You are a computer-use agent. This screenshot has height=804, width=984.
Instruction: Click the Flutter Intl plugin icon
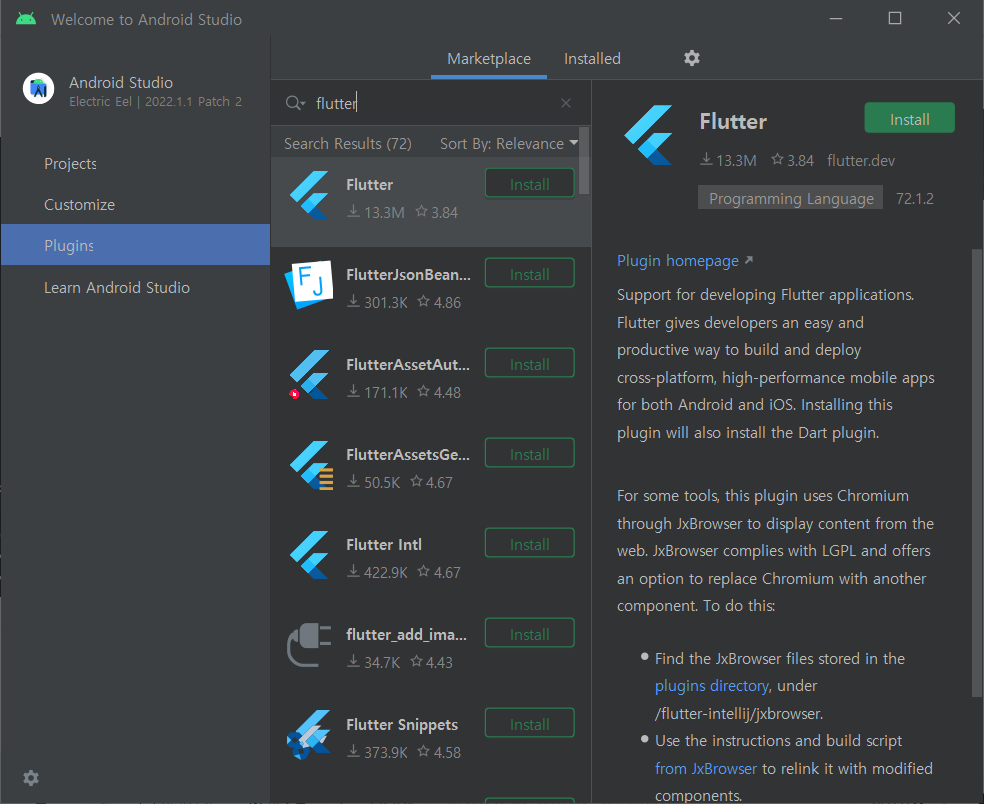[x=309, y=555]
